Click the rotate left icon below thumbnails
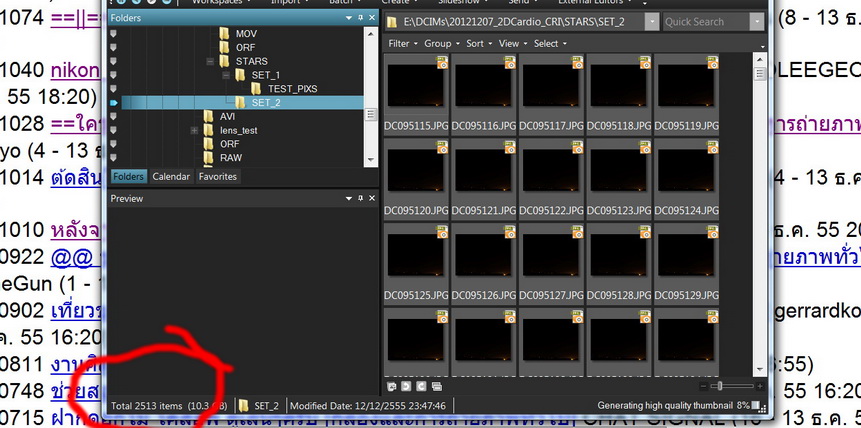The image size is (861, 428). [x=406, y=386]
